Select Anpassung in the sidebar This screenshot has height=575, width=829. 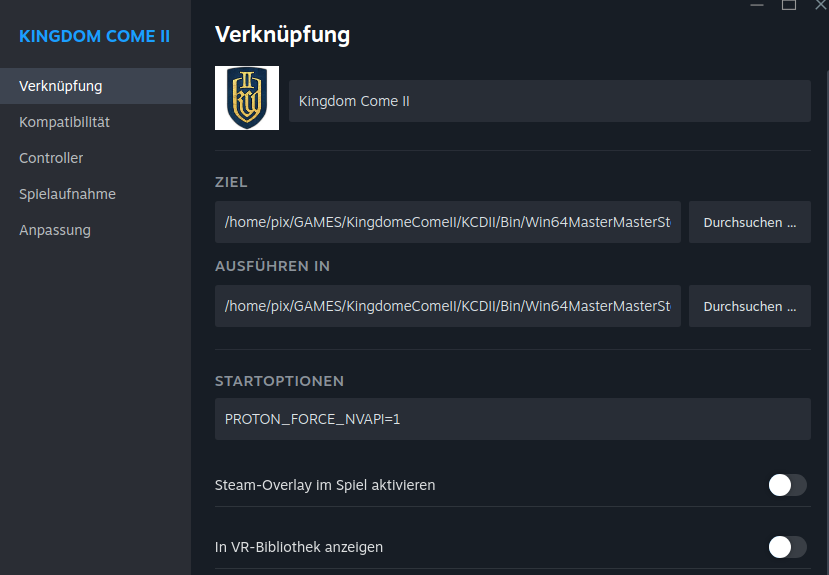55,230
